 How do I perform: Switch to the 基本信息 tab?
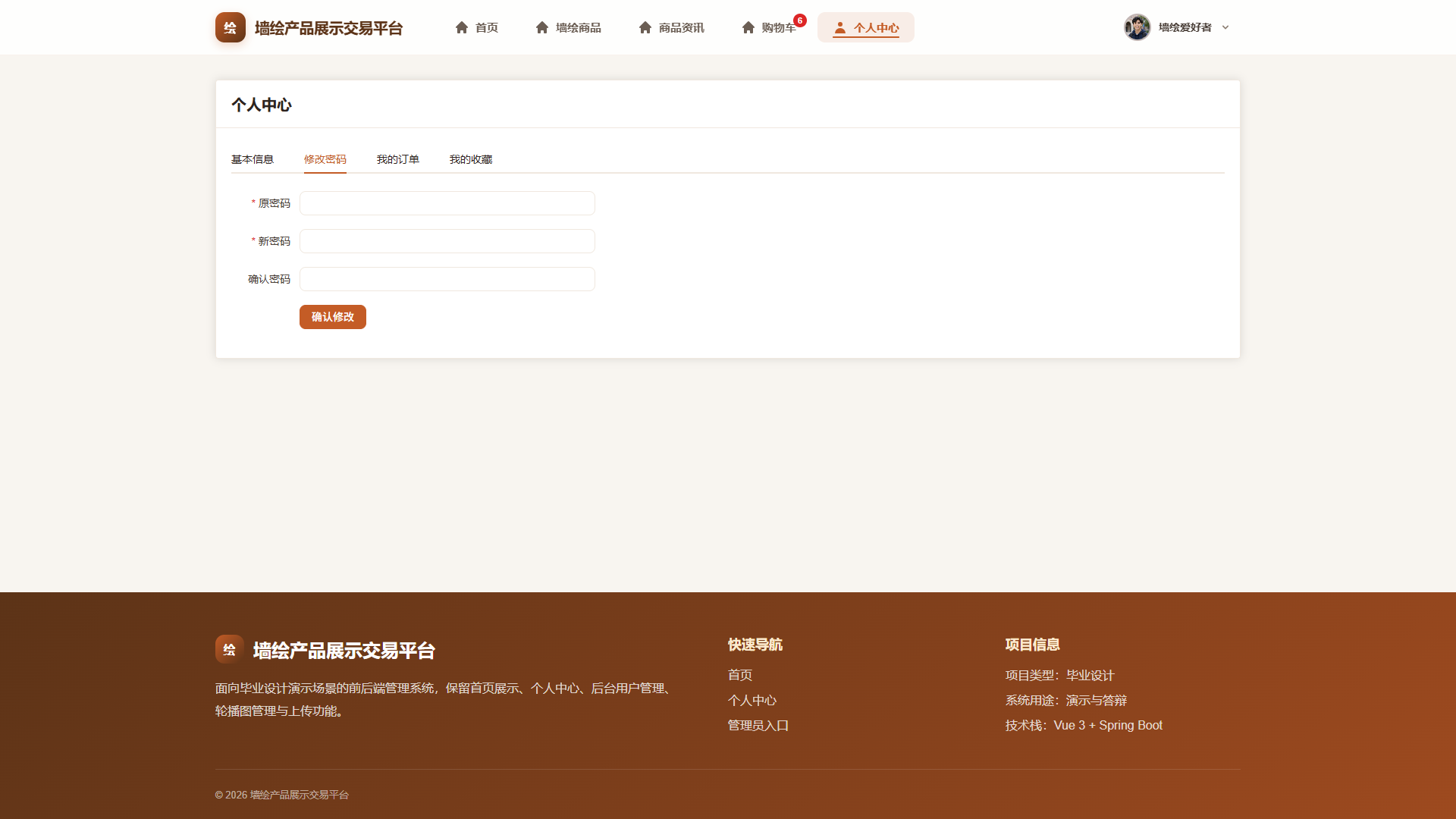pos(253,159)
